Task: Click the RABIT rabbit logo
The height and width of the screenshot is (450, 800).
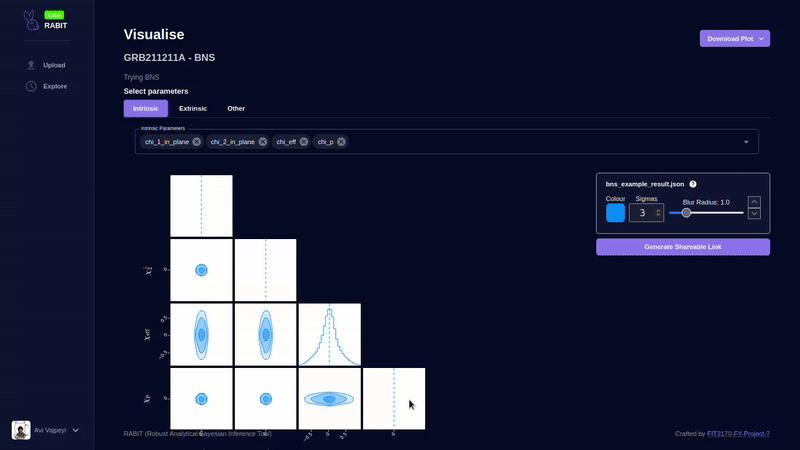Action: [x=31, y=20]
